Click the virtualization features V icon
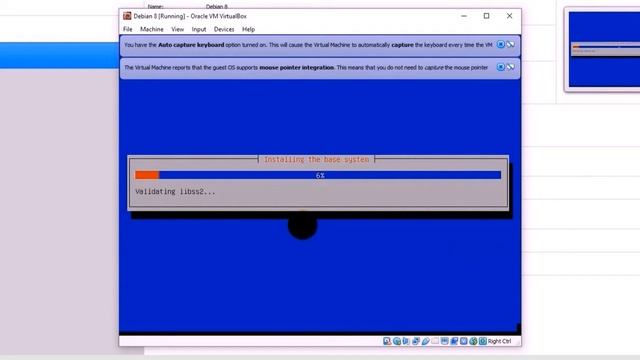 pos(463,341)
